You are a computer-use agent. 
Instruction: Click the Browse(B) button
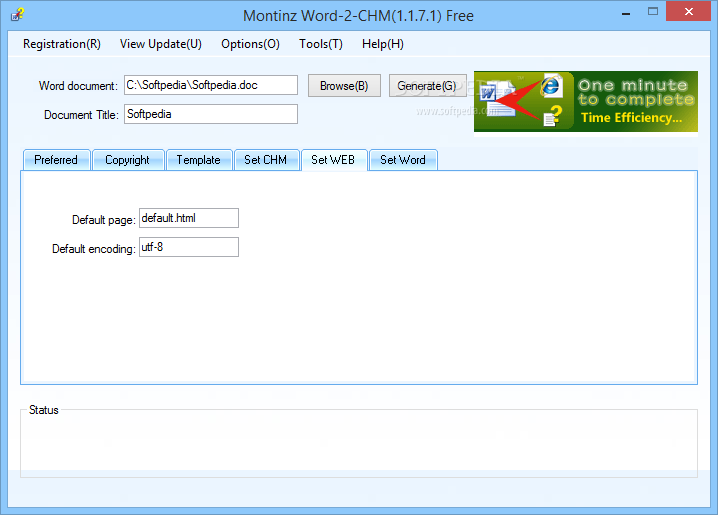pyautogui.click(x=344, y=86)
